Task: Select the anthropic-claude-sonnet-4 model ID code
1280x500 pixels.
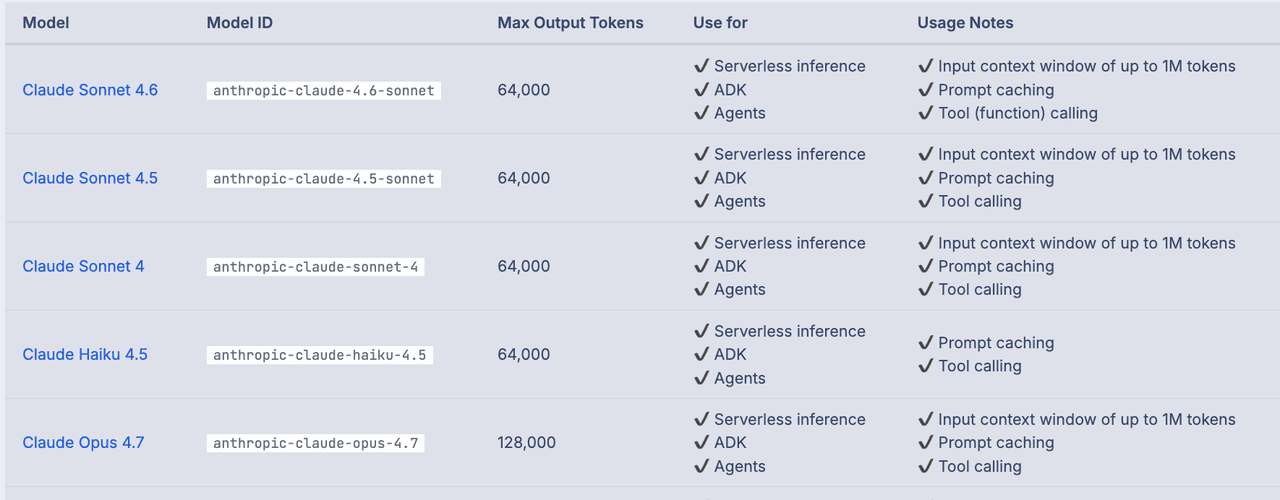Action: click(315, 267)
